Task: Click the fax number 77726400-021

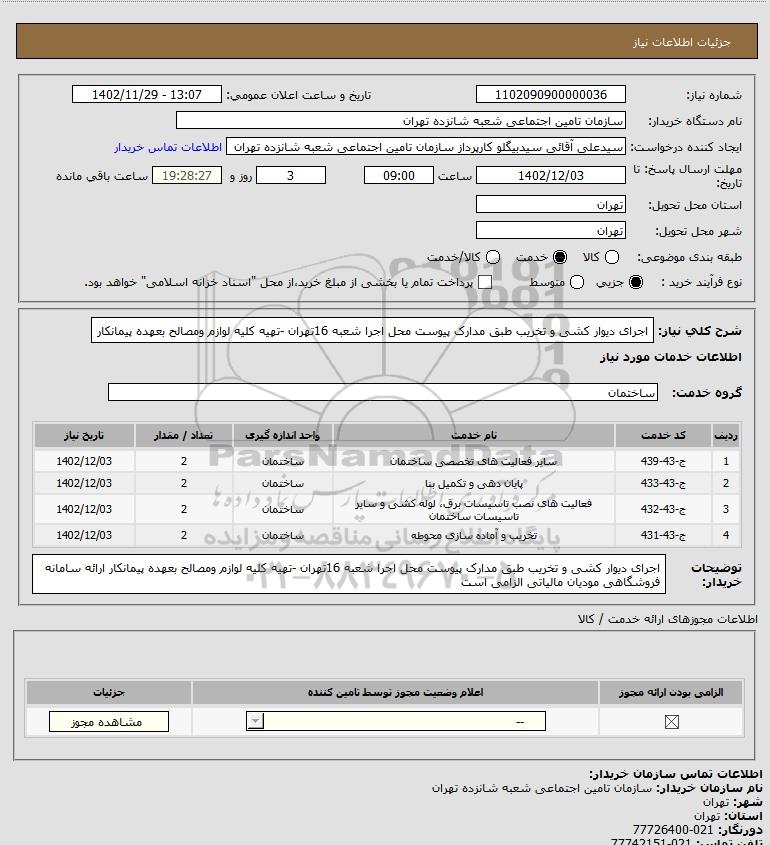Action: click(x=672, y=830)
